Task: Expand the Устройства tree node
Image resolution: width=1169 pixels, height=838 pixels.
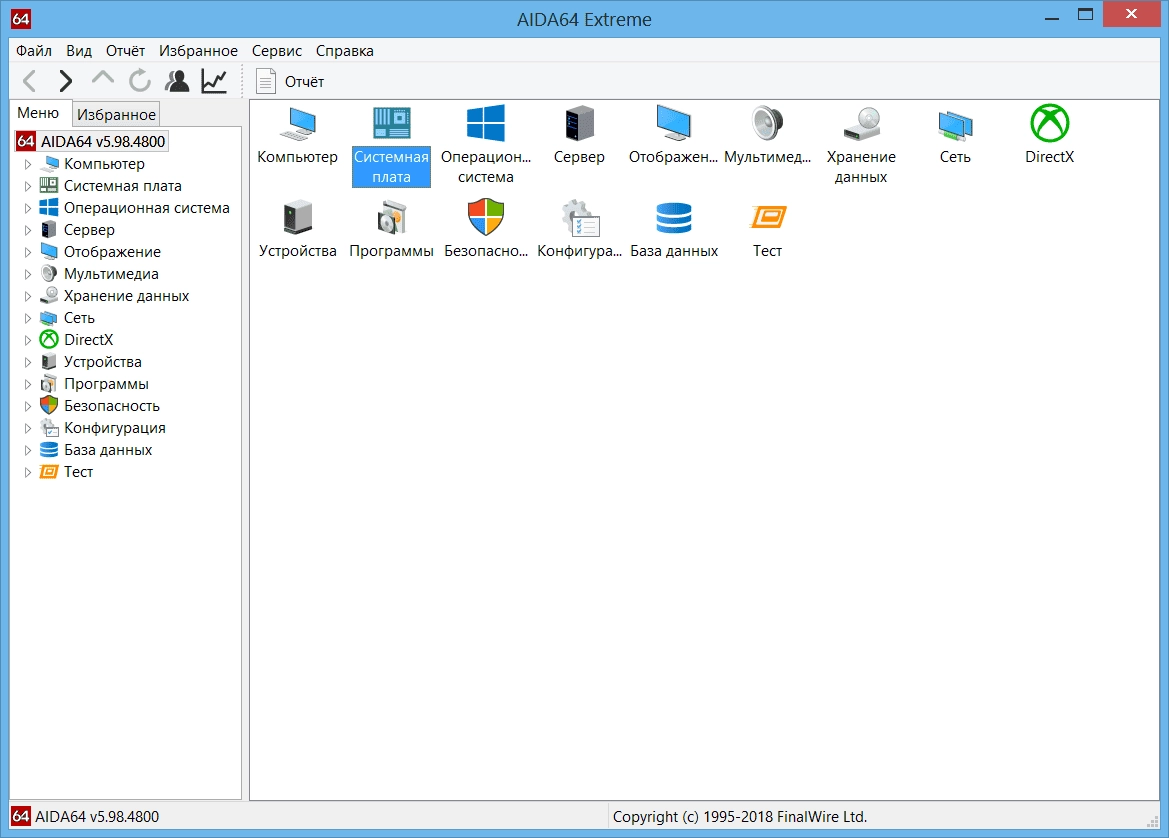Action: point(28,362)
